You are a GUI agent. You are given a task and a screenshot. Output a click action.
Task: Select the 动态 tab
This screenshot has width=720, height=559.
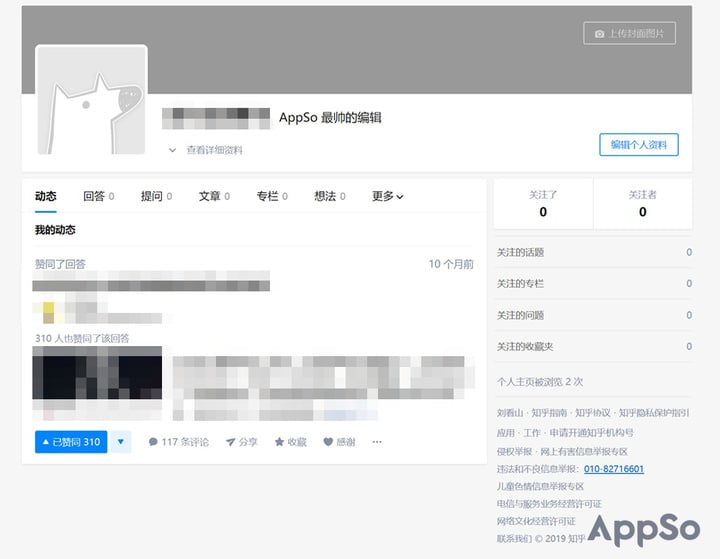45,196
